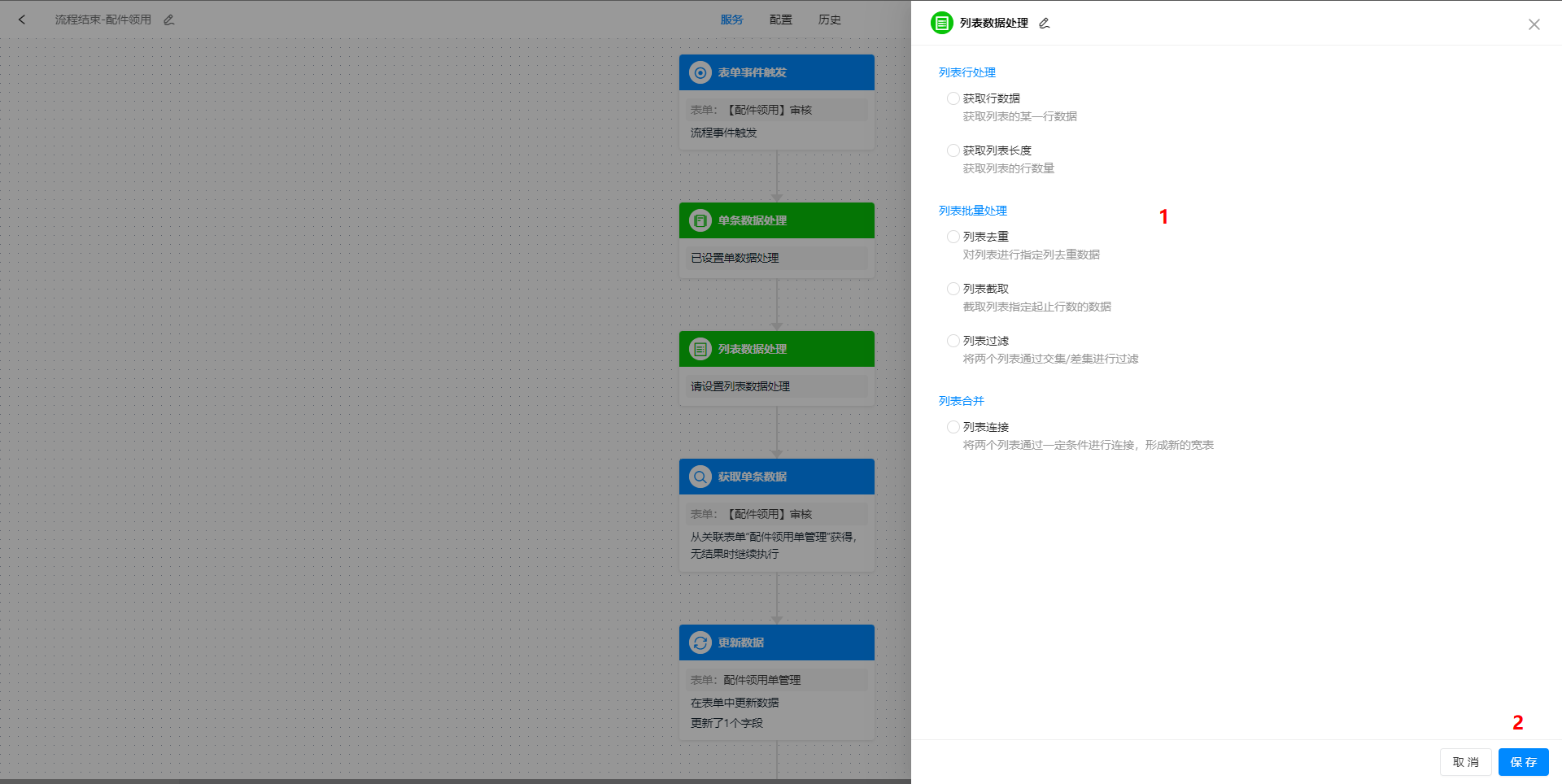Select the 列表去重 radio option
This screenshot has width=1562, height=784.
(x=953, y=237)
